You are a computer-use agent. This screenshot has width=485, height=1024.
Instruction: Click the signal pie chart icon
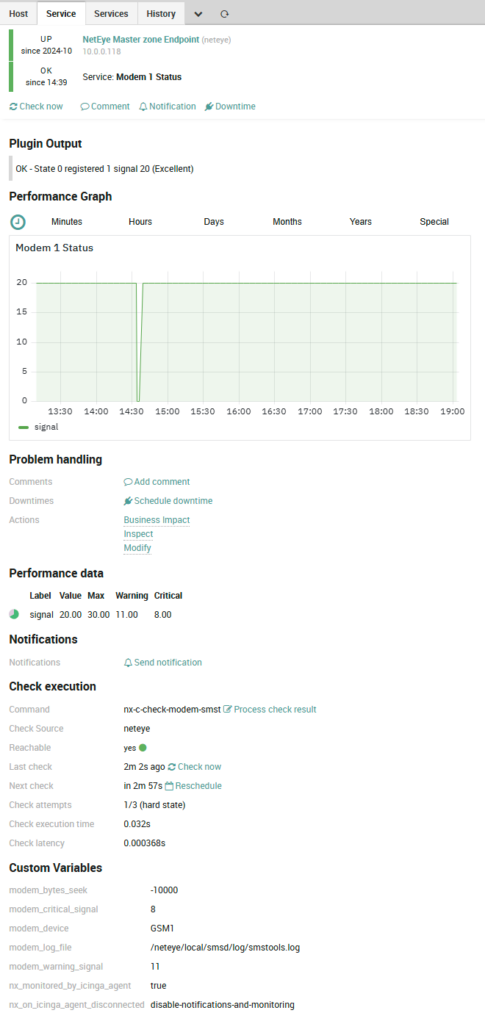tap(14, 614)
